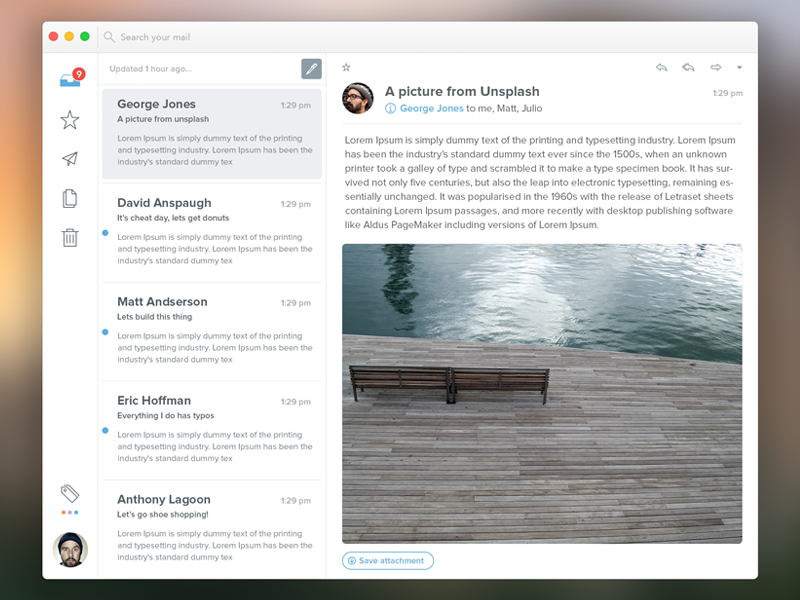Show sender details via info icon
The height and width of the screenshot is (600, 800).
tap(391, 108)
